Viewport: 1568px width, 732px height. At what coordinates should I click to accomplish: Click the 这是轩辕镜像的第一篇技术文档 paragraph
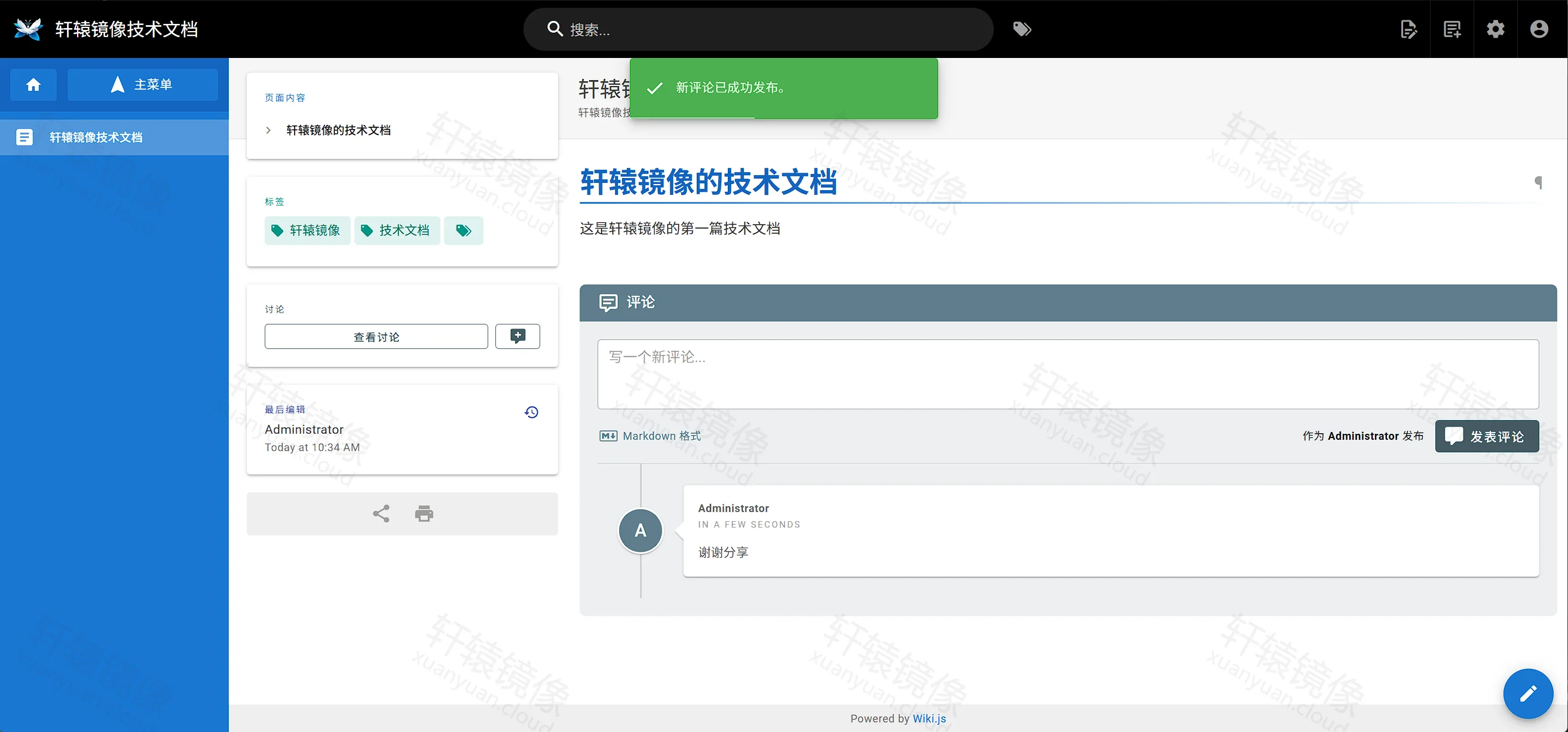[x=680, y=229]
